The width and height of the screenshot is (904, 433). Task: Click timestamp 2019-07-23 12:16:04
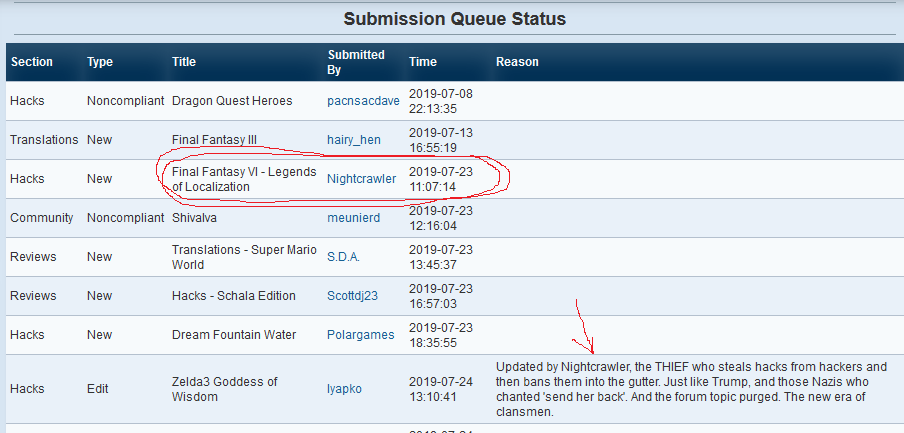(440, 218)
